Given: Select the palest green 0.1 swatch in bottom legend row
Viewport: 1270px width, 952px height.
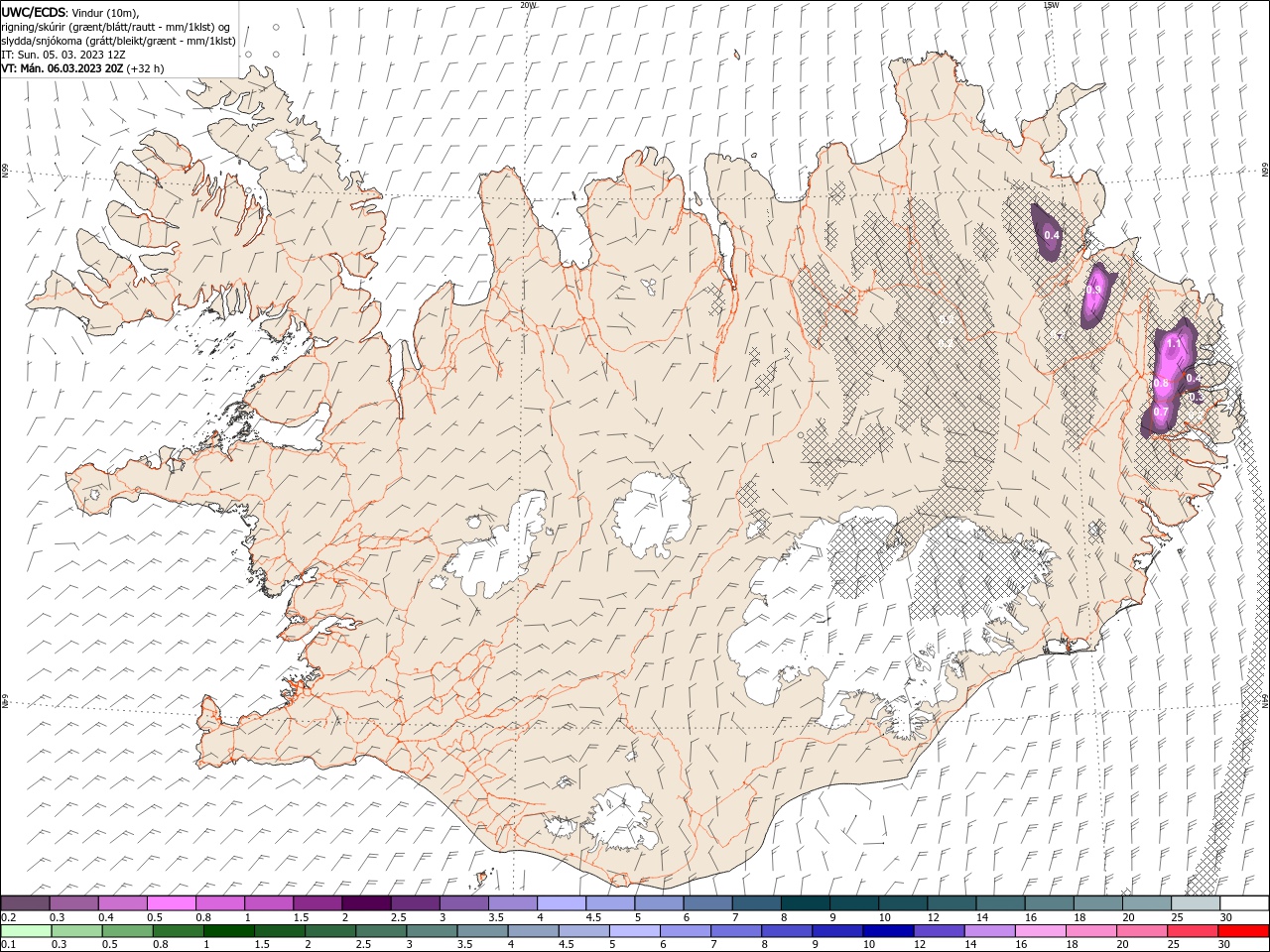Looking at the screenshot, I should coord(26,931).
